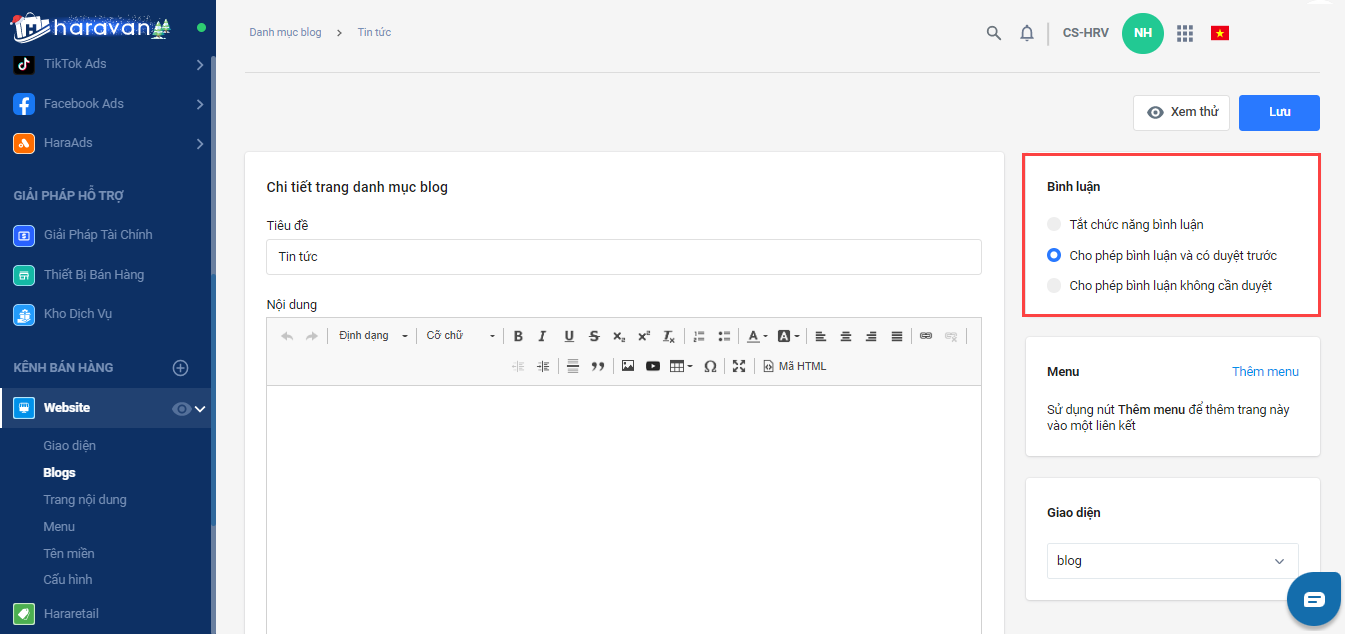Insert a video into the content
This screenshot has width=1345, height=634.
point(653,366)
